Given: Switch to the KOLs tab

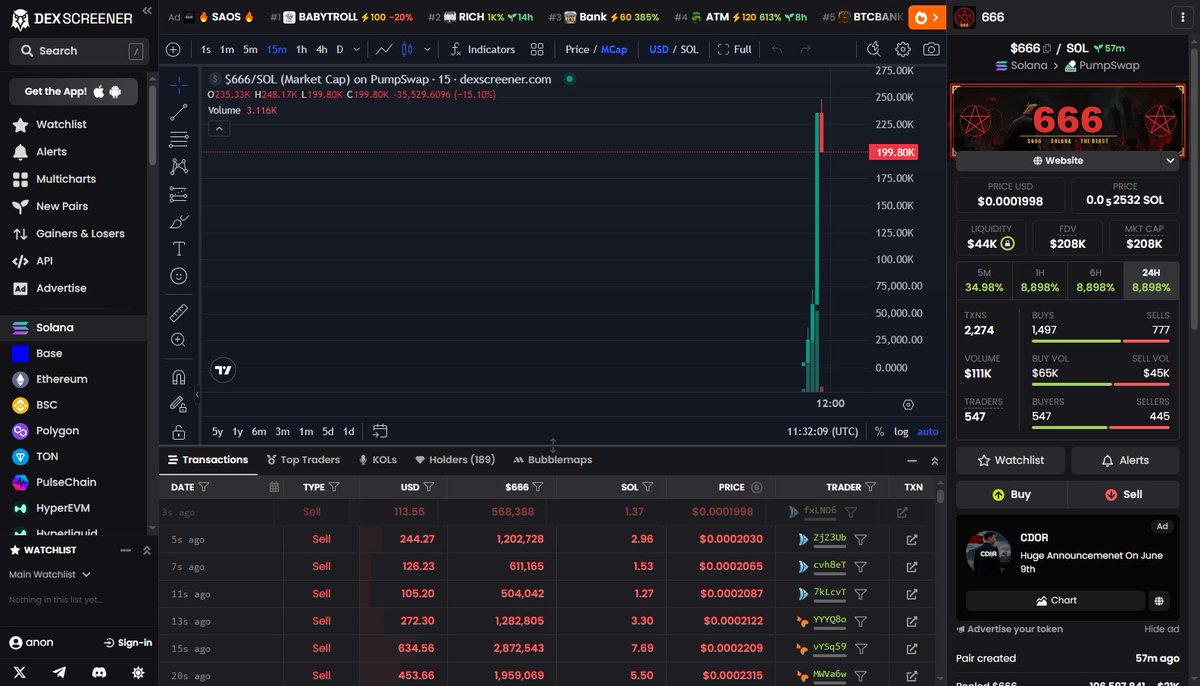Looking at the screenshot, I should point(377,460).
